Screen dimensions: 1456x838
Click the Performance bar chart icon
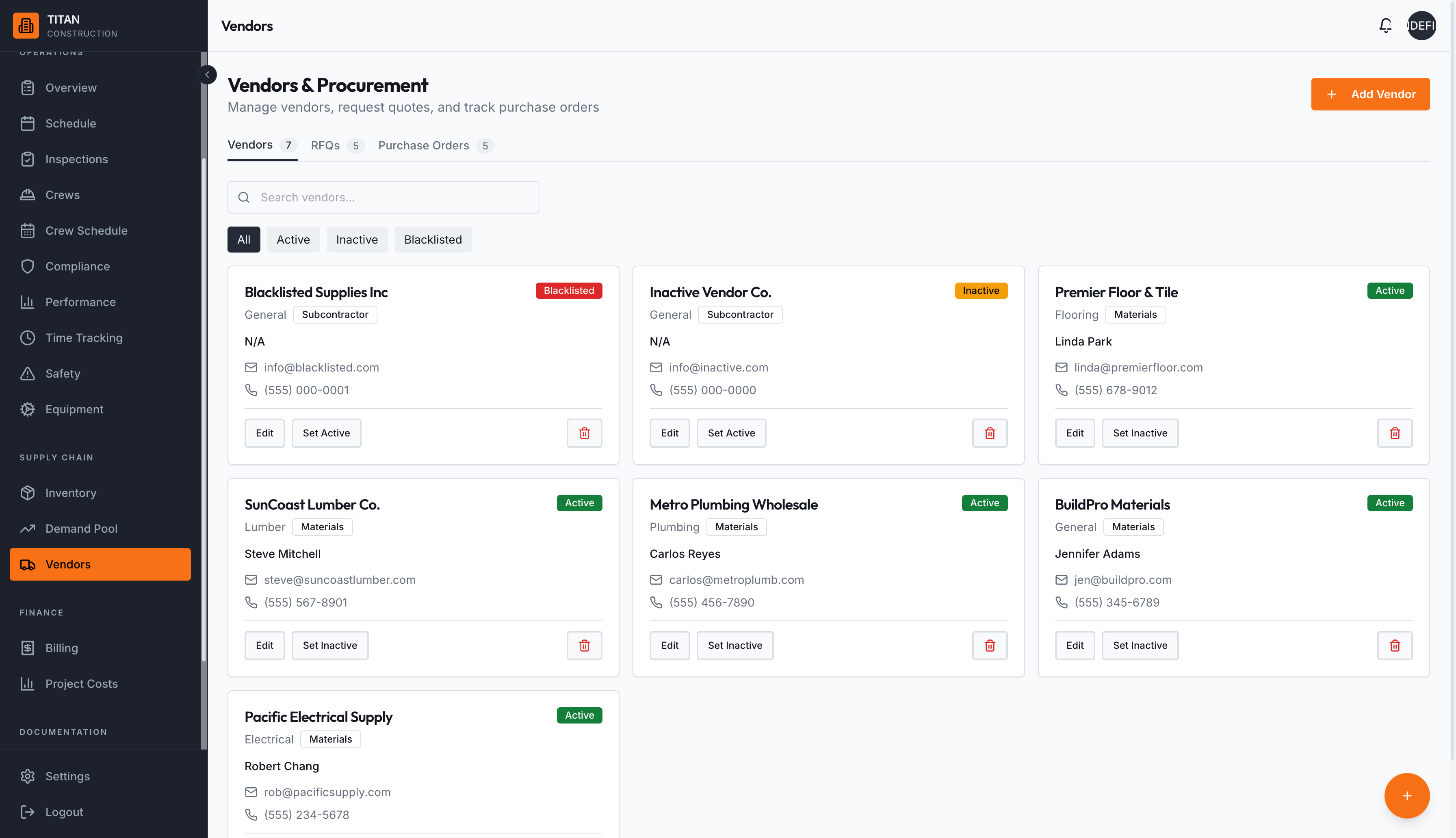[28, 302]
